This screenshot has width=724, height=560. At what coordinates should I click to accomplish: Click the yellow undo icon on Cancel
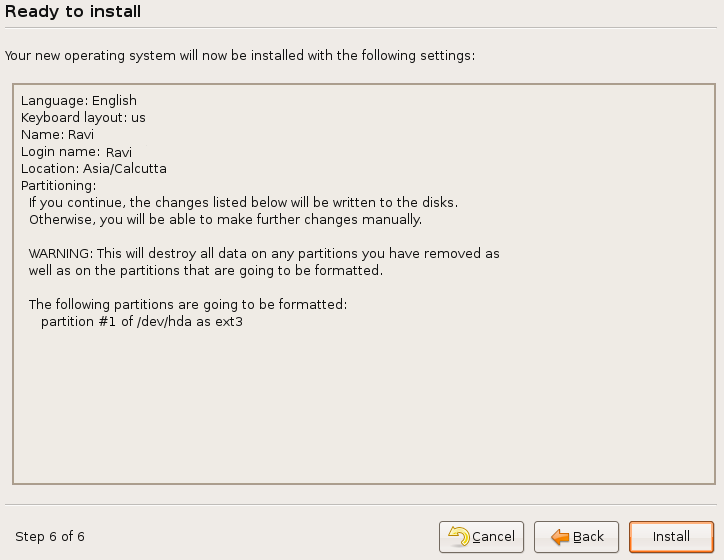(x=459, y=537)
